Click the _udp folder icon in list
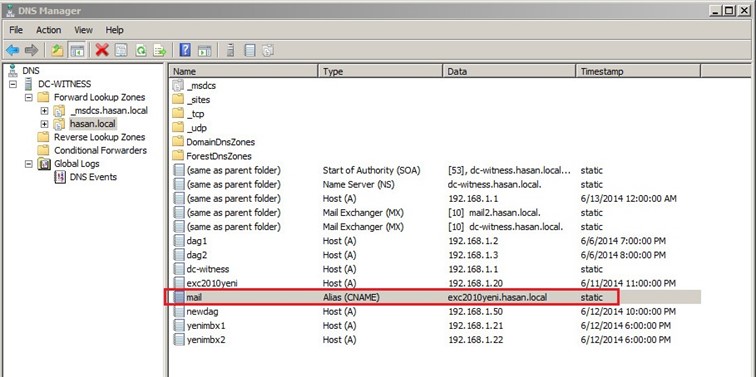The height and width of the screenshot is (377, 756). (178, 128)
